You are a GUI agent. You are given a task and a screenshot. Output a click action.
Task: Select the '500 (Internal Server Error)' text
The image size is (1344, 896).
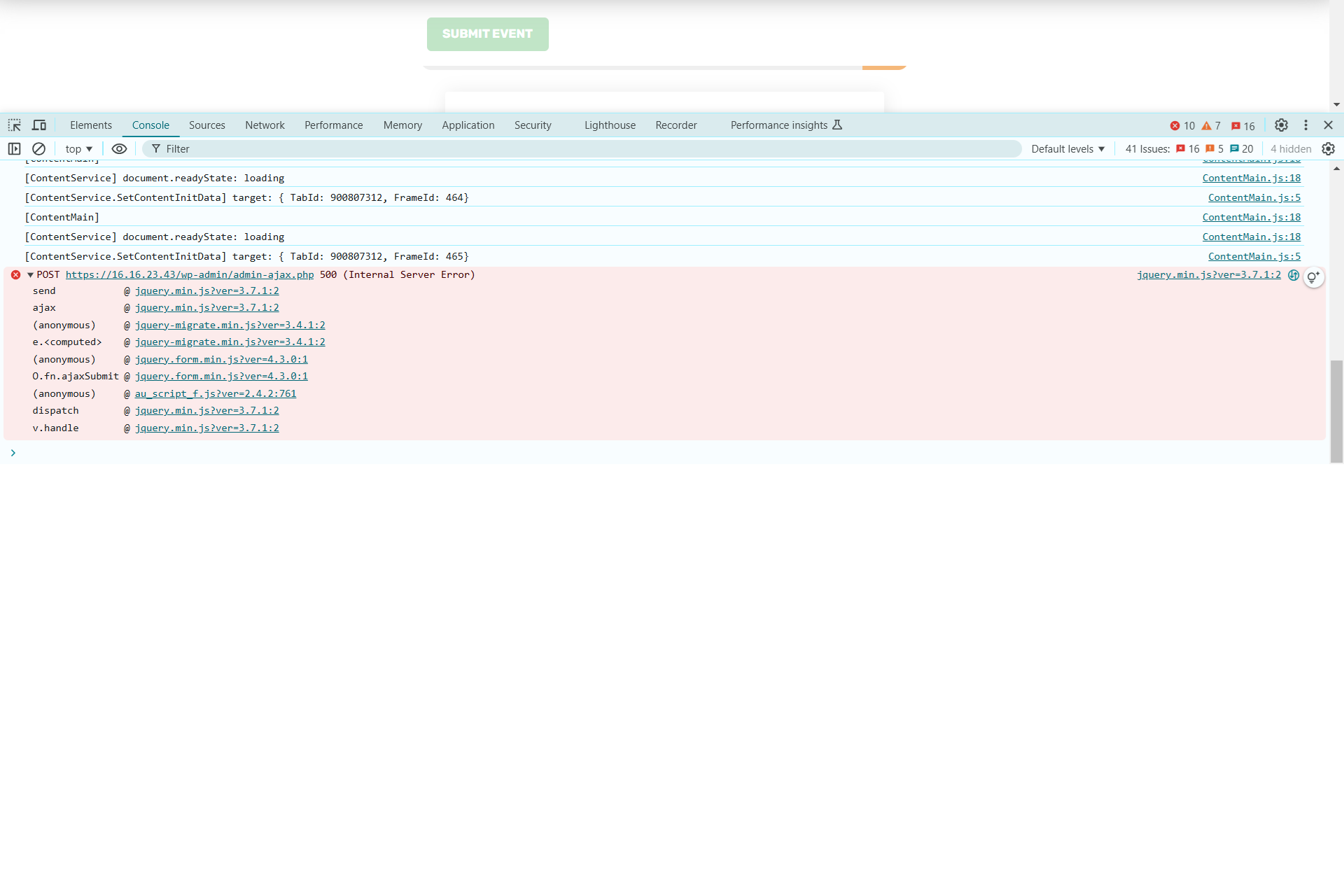coord(398,275)
